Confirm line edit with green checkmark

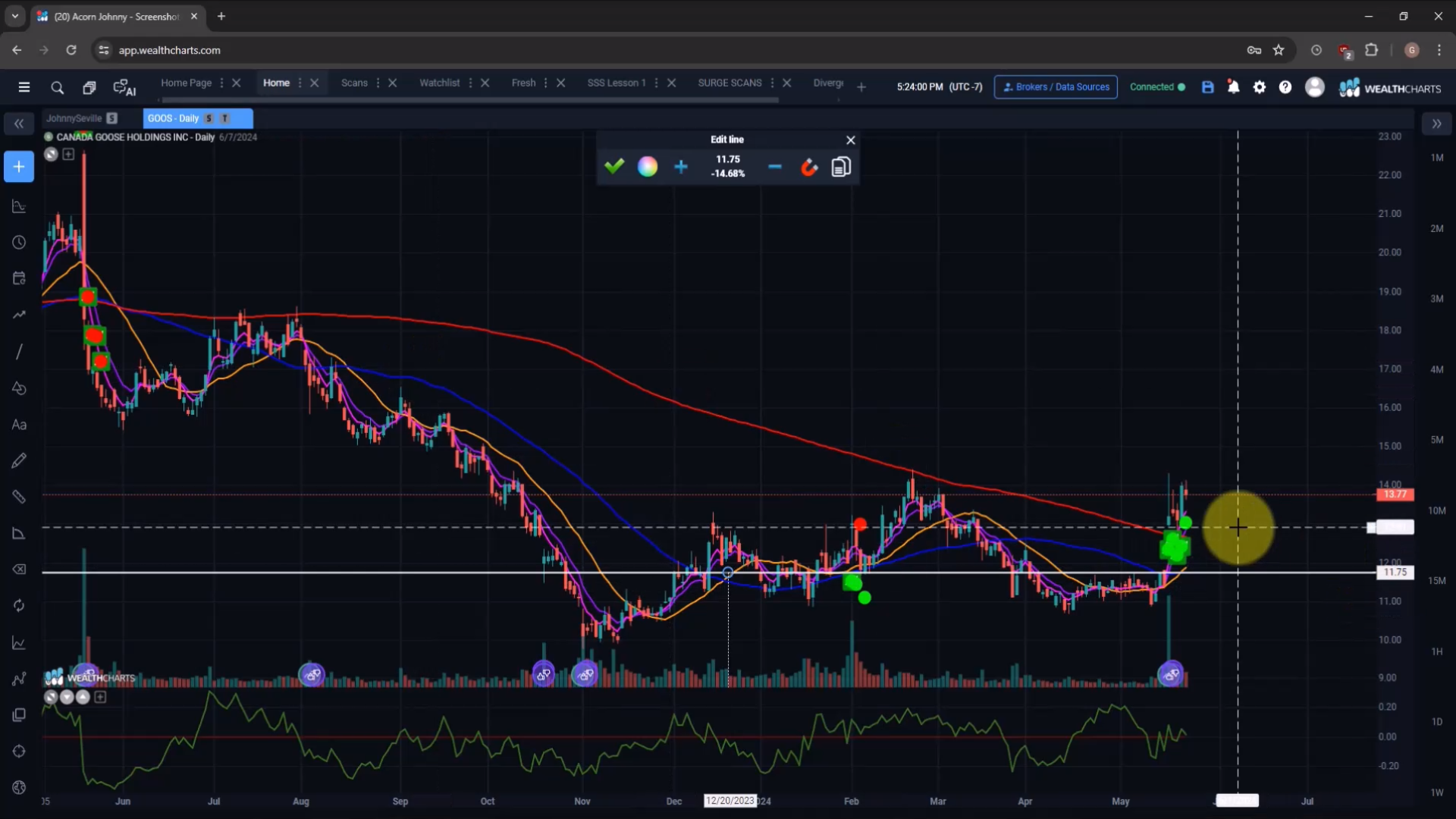tap(614, 166)
